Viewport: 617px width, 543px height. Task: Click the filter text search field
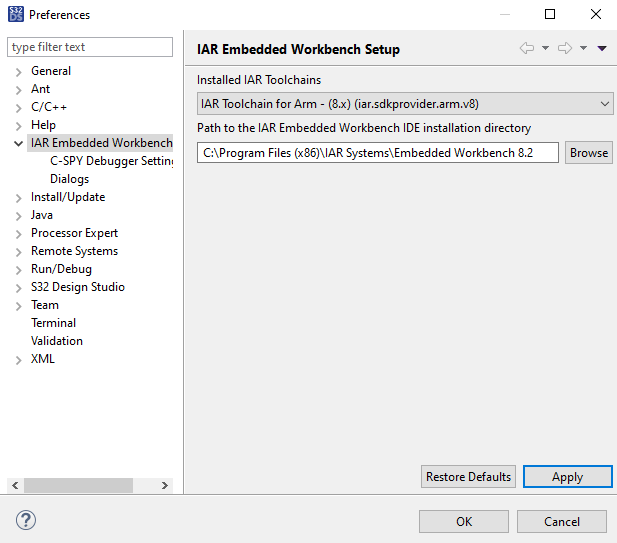(89, 47)
